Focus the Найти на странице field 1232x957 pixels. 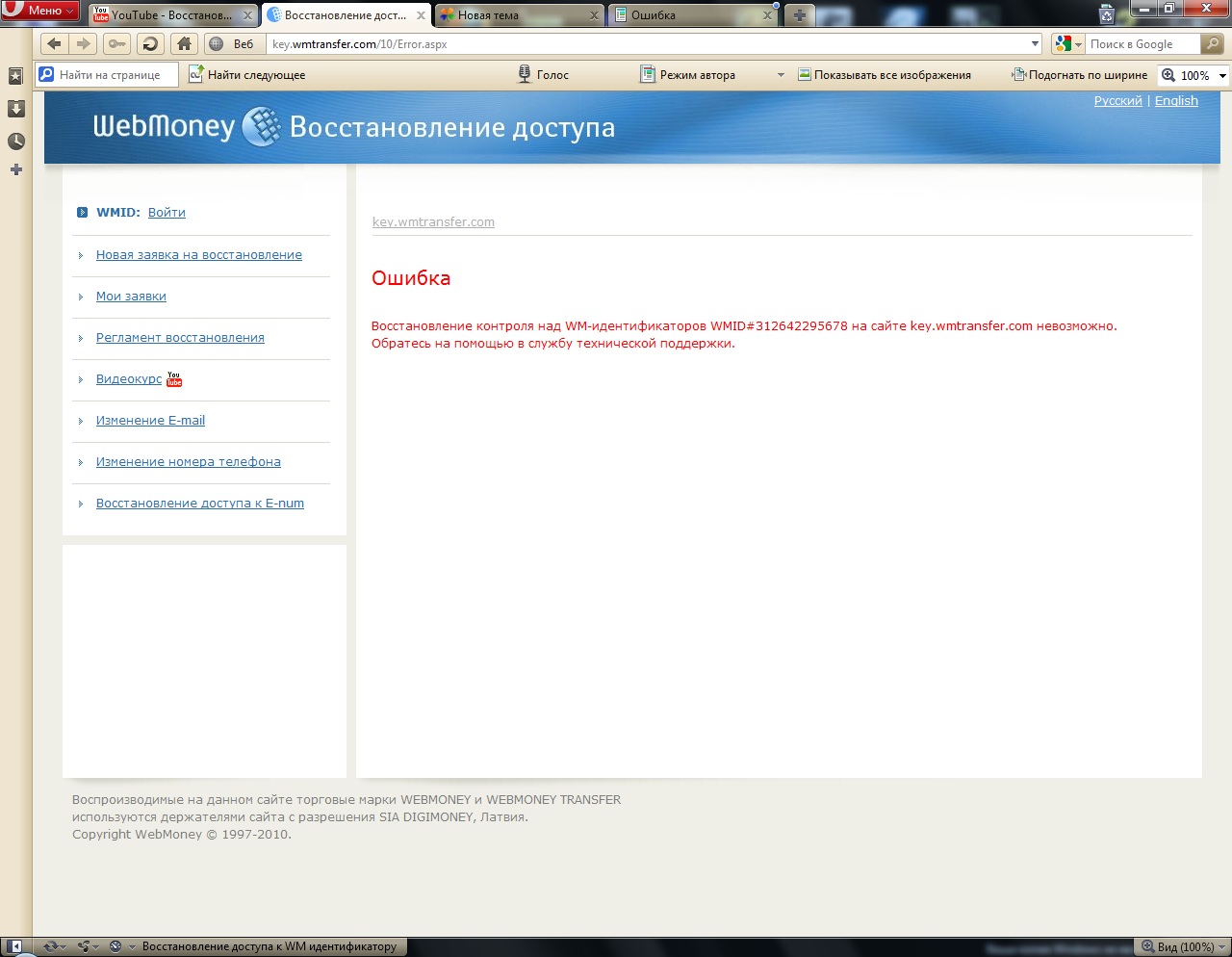click(x=107, y=75)
